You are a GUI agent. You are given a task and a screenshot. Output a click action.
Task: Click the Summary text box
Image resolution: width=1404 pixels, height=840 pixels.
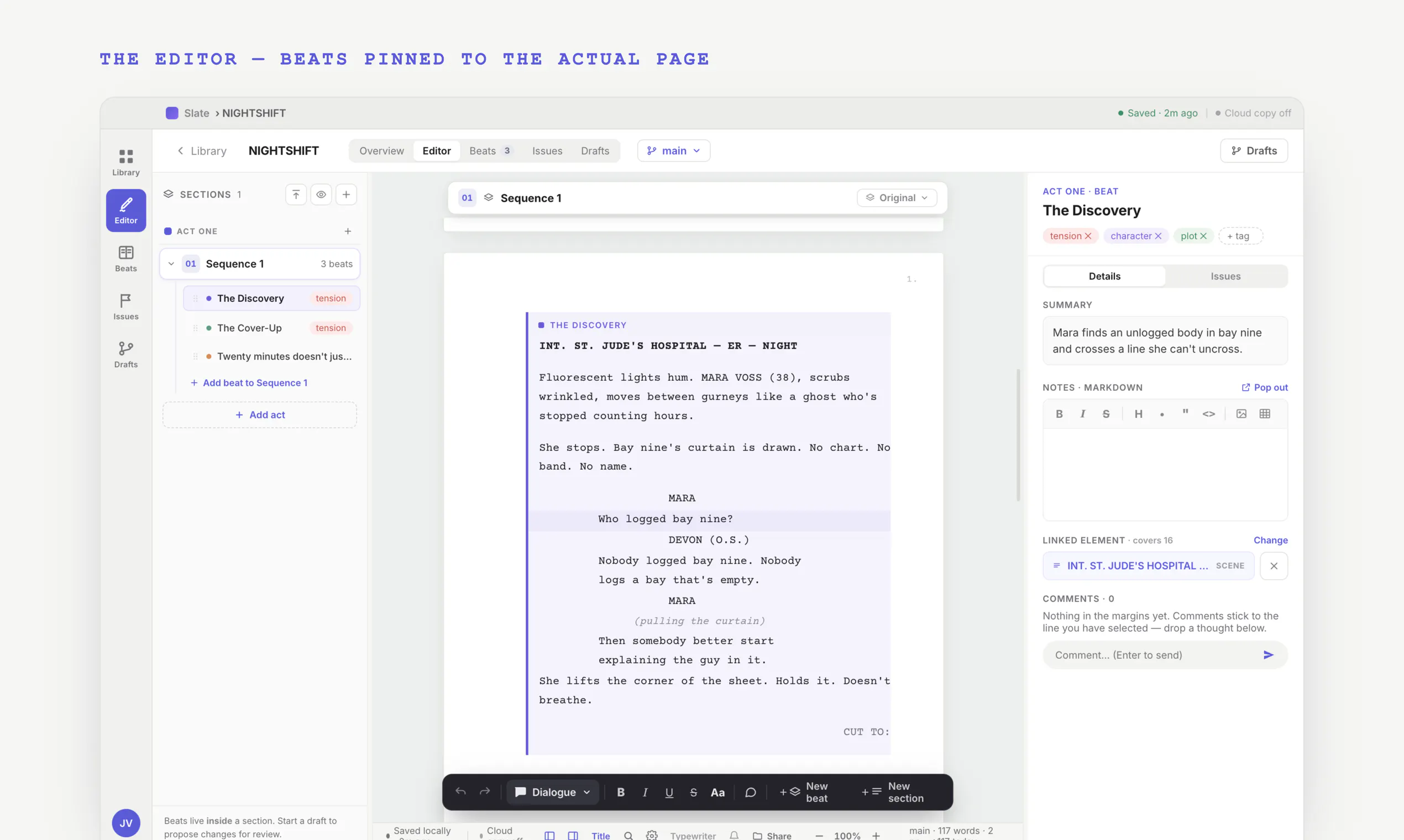[x=1165, y=341]
